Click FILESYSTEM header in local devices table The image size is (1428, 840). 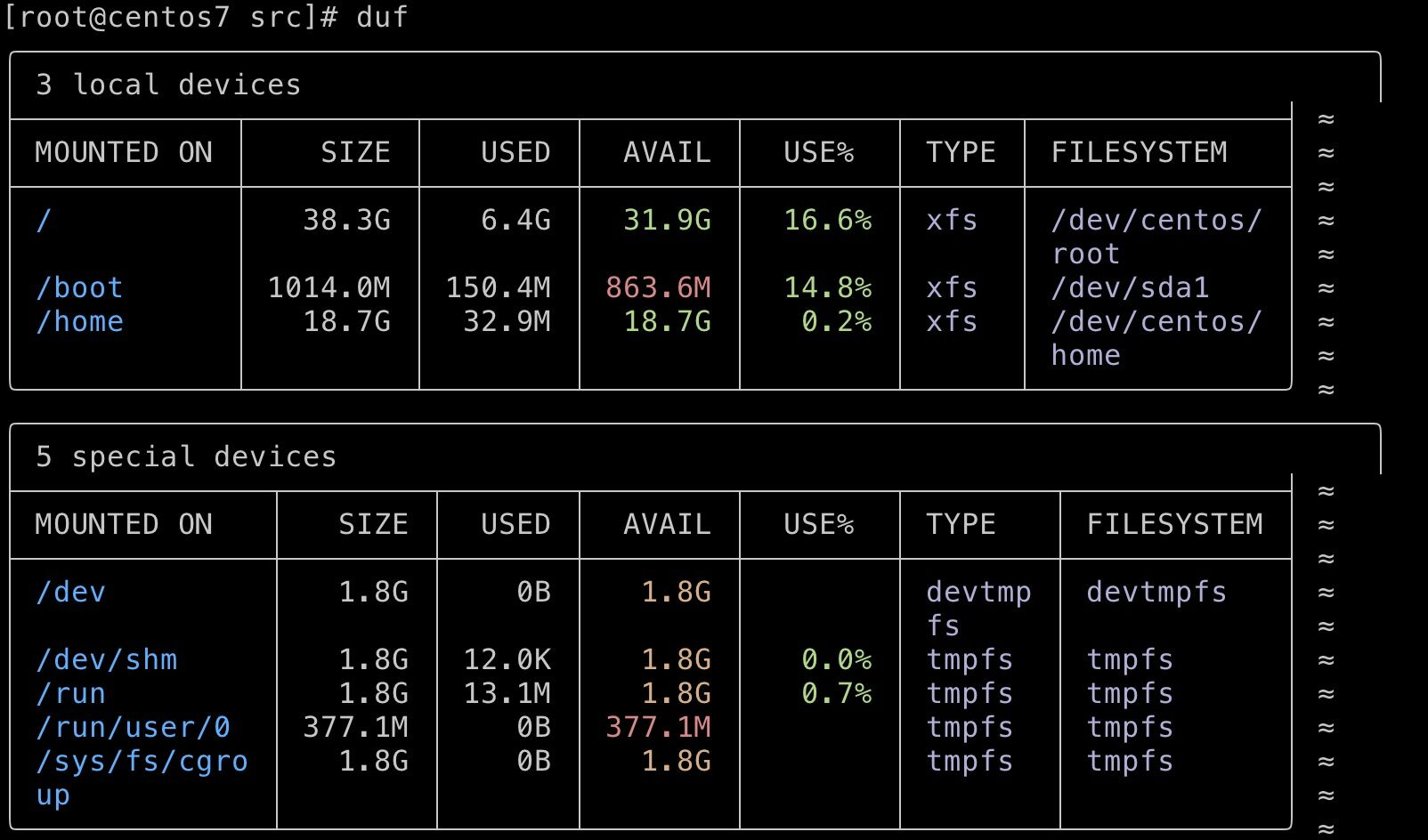click(x=1139, y=153)
